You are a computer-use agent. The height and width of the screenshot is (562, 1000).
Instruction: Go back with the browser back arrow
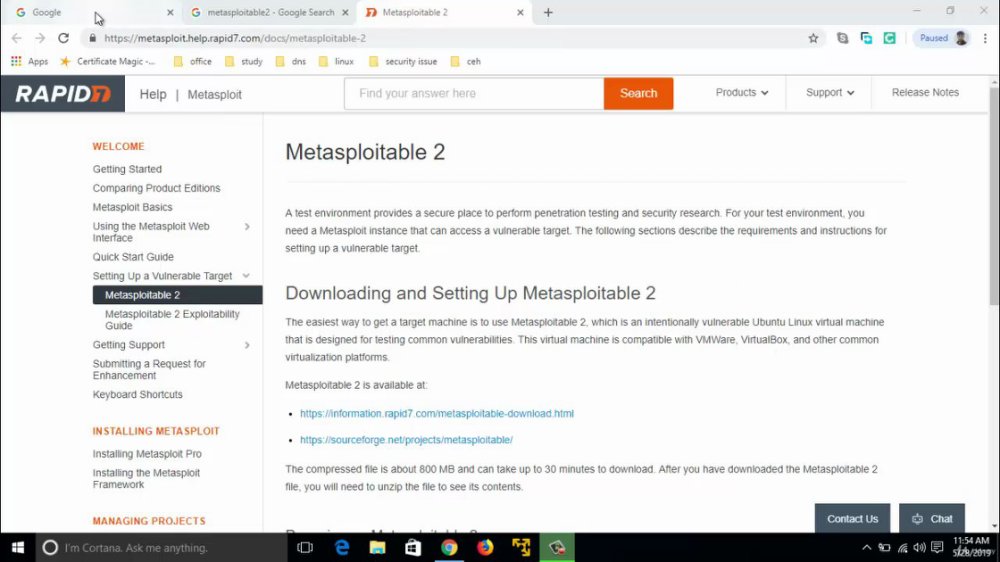coord(17,38)
